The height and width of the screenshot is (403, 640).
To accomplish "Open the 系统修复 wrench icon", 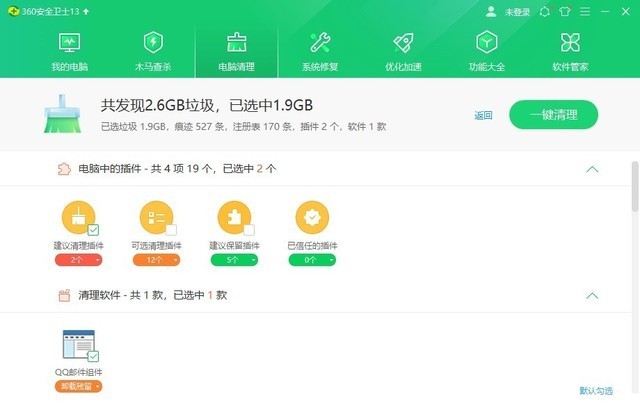I will coord(320,42).
